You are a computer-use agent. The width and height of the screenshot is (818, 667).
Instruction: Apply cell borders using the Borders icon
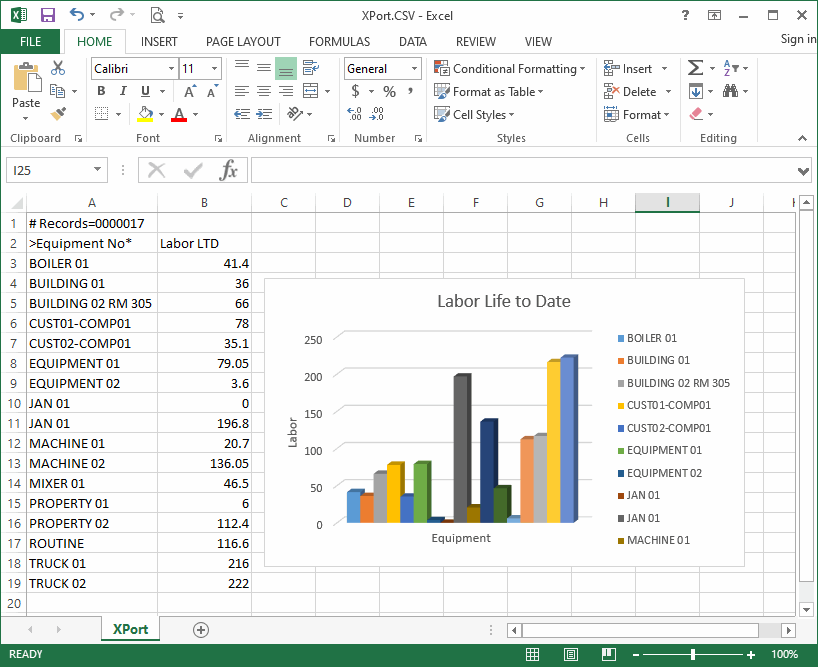click(x=102, y=114)
